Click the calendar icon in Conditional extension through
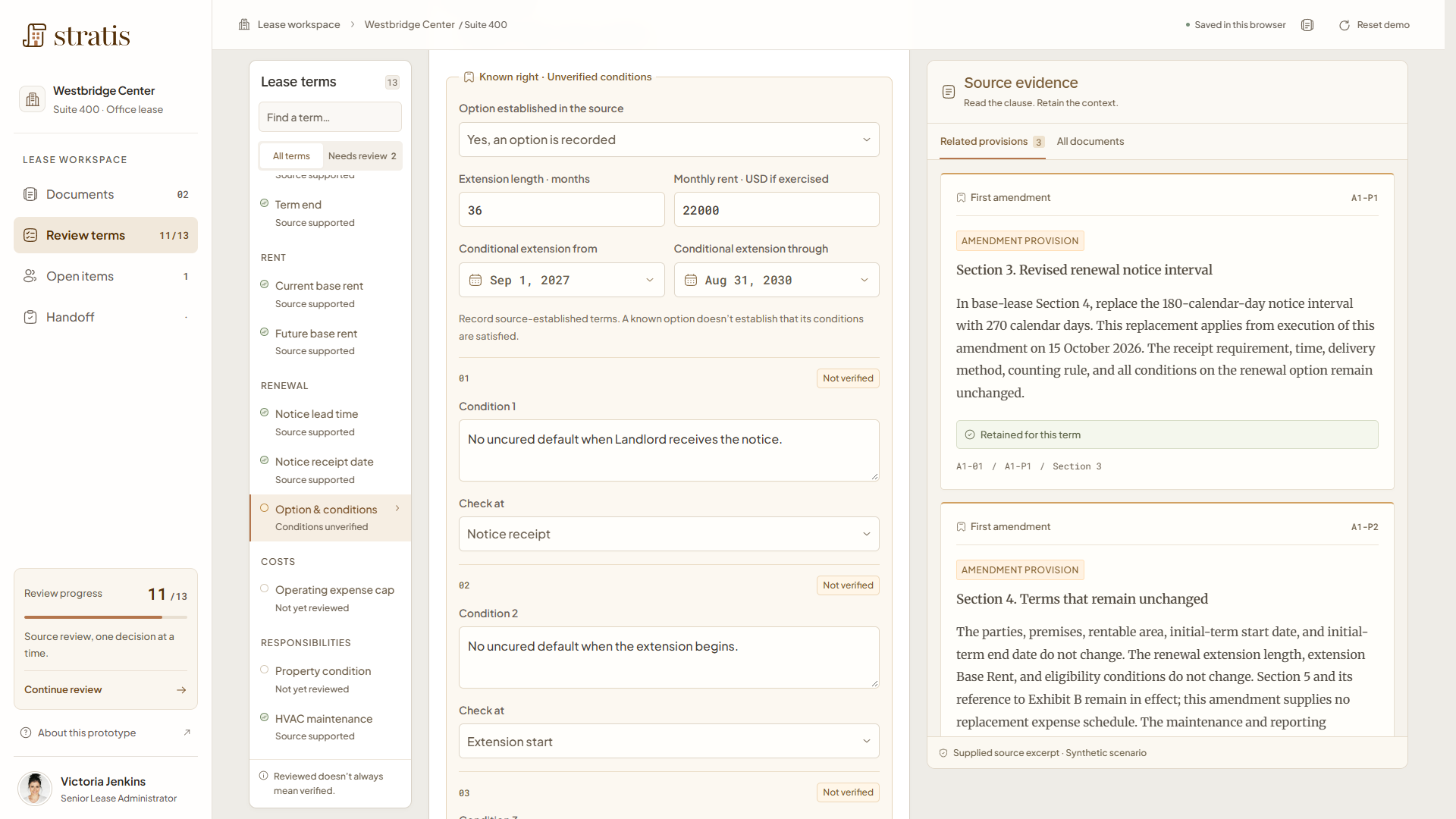 point(691,281)
